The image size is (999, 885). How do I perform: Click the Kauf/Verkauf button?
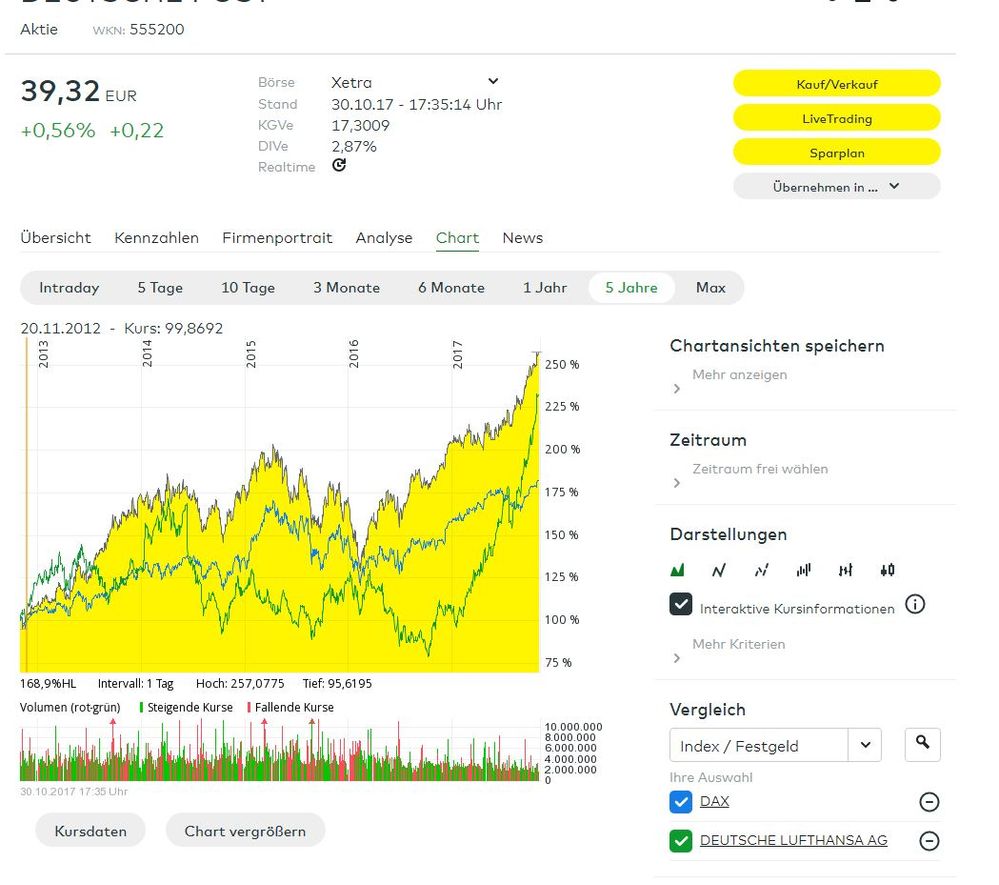(836, 84)
